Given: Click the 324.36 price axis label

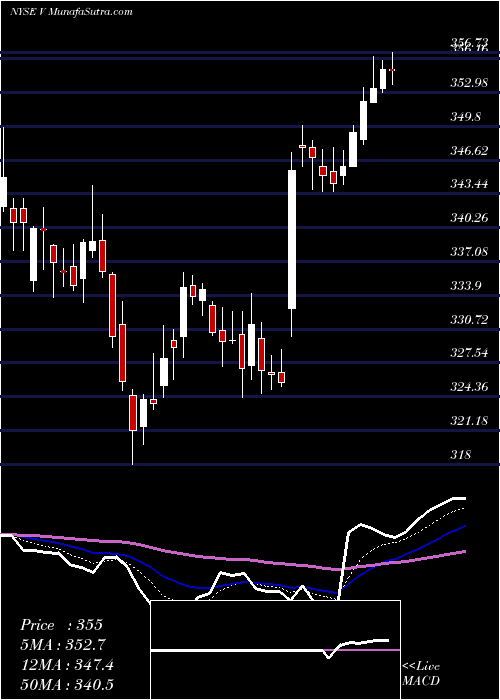Looking at the screenshot, I should point(469,387).
